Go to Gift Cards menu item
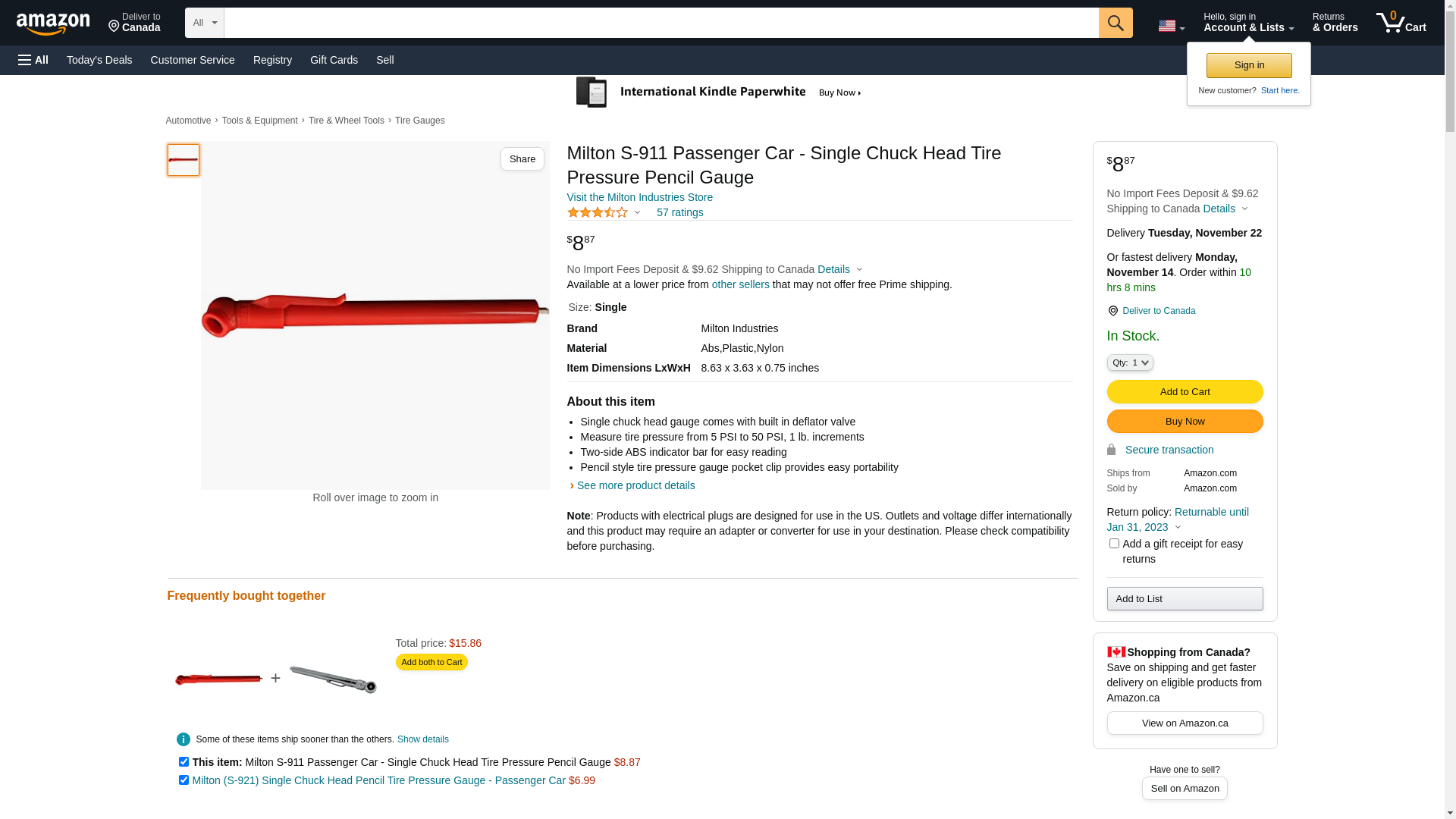 [x=334, y=60]
